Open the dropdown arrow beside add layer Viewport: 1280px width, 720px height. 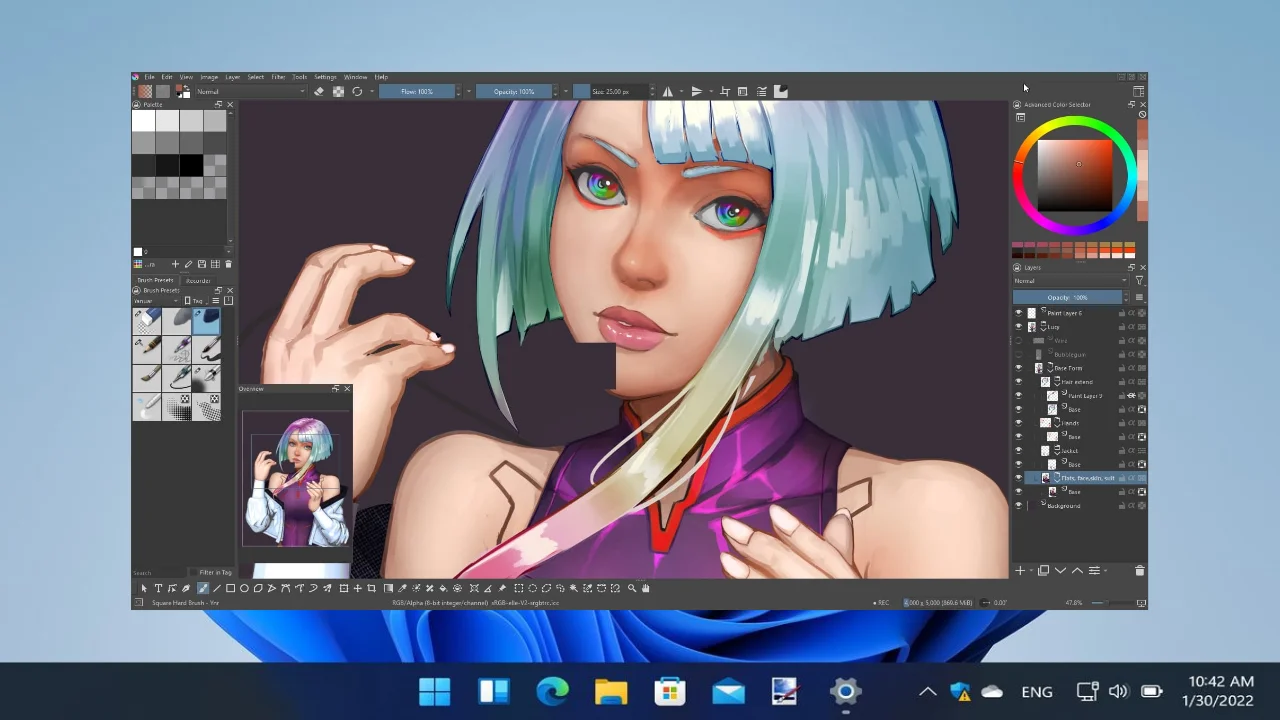coord(1031,571)
